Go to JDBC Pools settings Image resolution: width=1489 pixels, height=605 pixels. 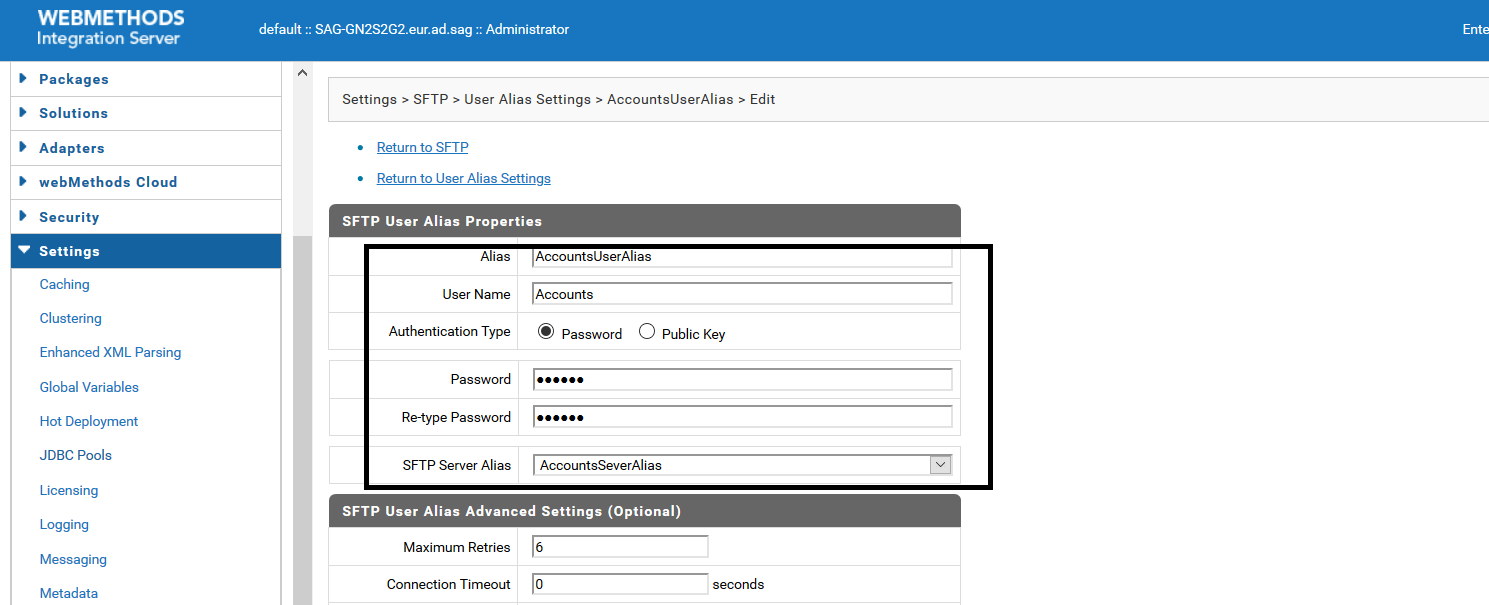click(76, 455)
